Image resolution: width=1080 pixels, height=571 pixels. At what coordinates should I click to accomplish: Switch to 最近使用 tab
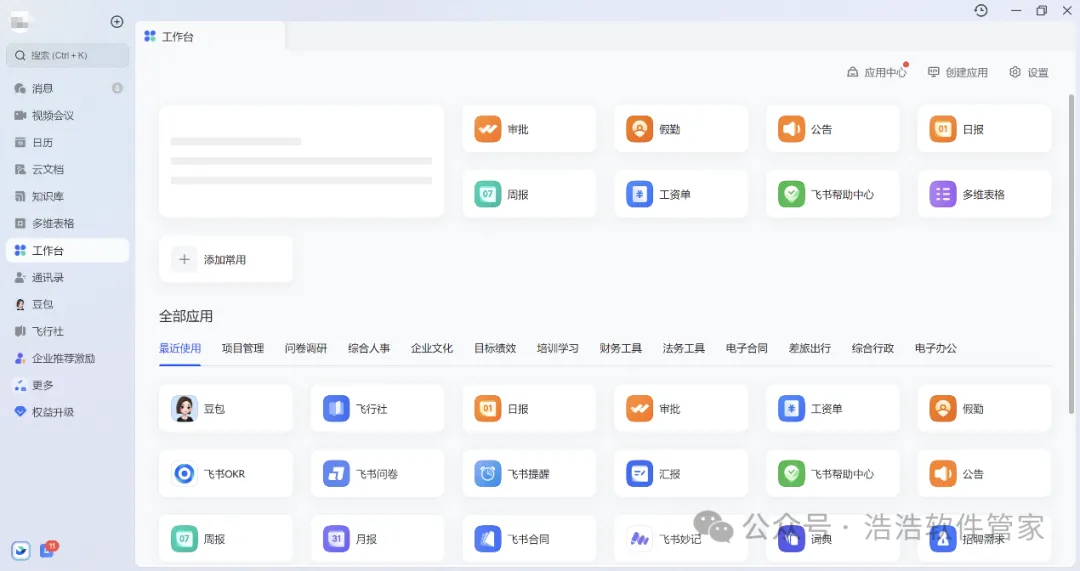tap(180, 349)
